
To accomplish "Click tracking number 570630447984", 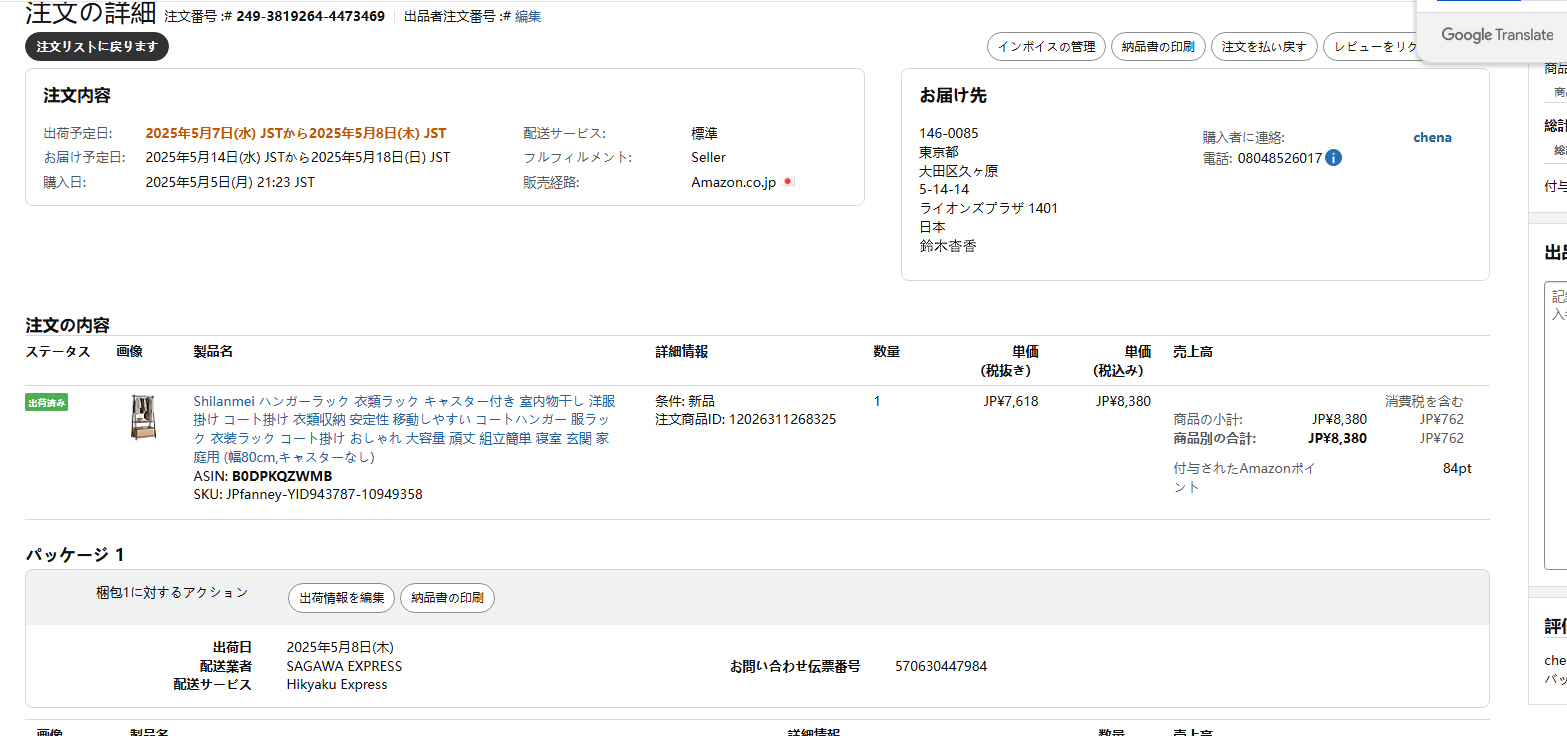I will pos(940,666).
